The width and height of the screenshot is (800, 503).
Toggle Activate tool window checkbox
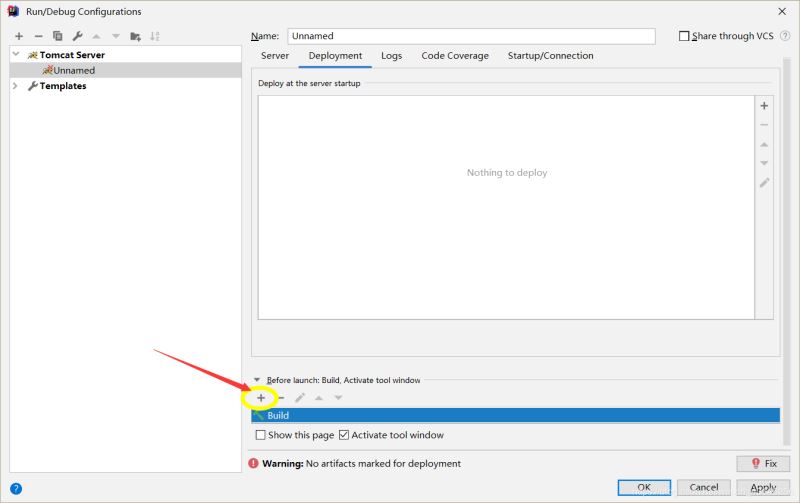344,436
